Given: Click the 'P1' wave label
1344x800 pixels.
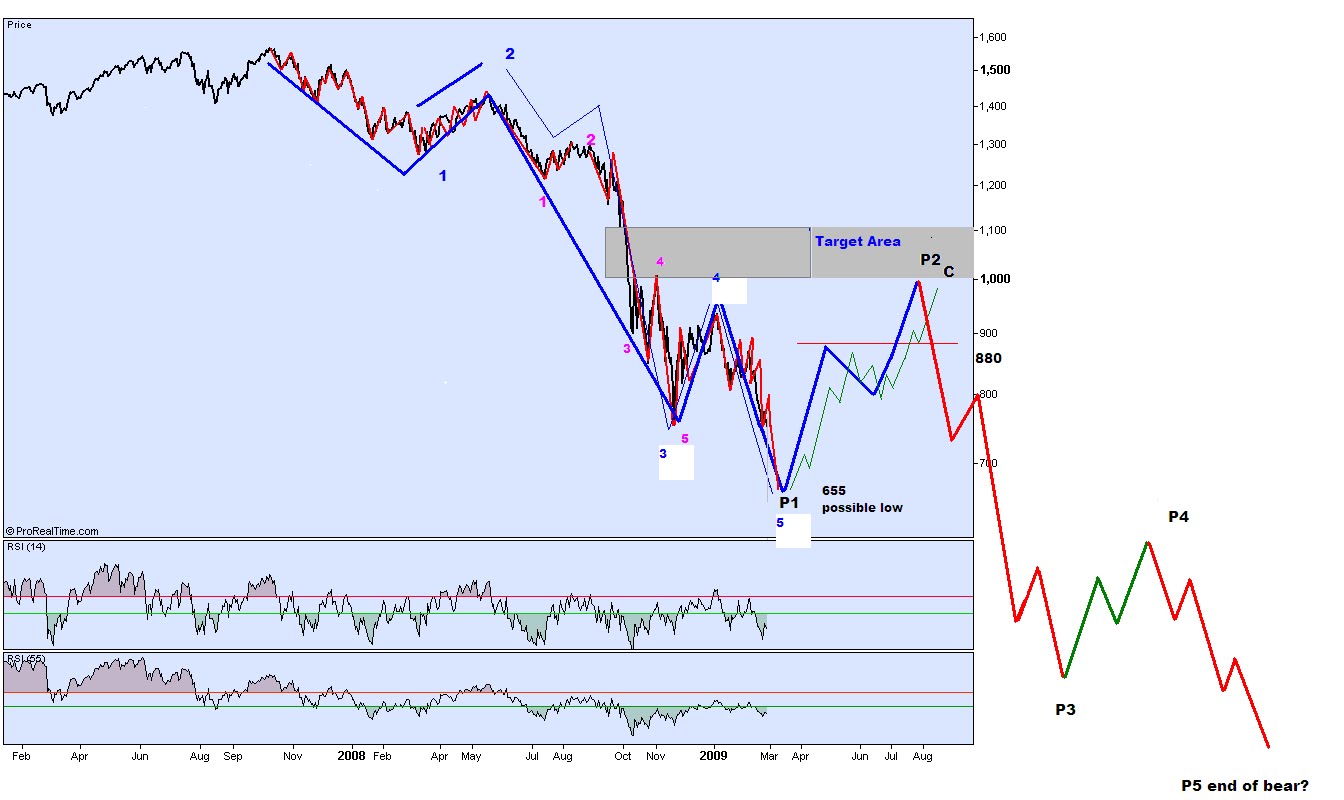Looking at the screenshot, I should [790, 502].
